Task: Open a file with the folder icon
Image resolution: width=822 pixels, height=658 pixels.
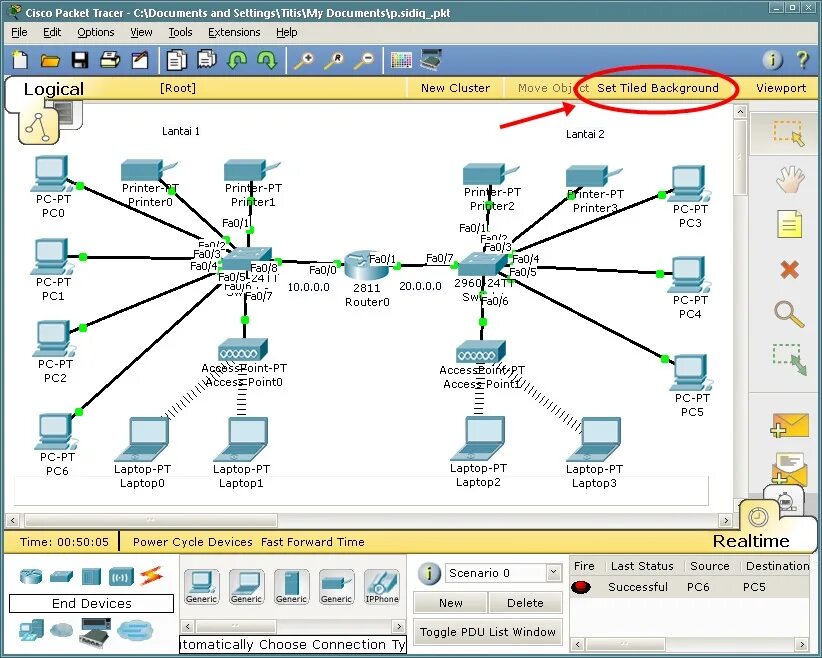Action: [x=50, y=61]
